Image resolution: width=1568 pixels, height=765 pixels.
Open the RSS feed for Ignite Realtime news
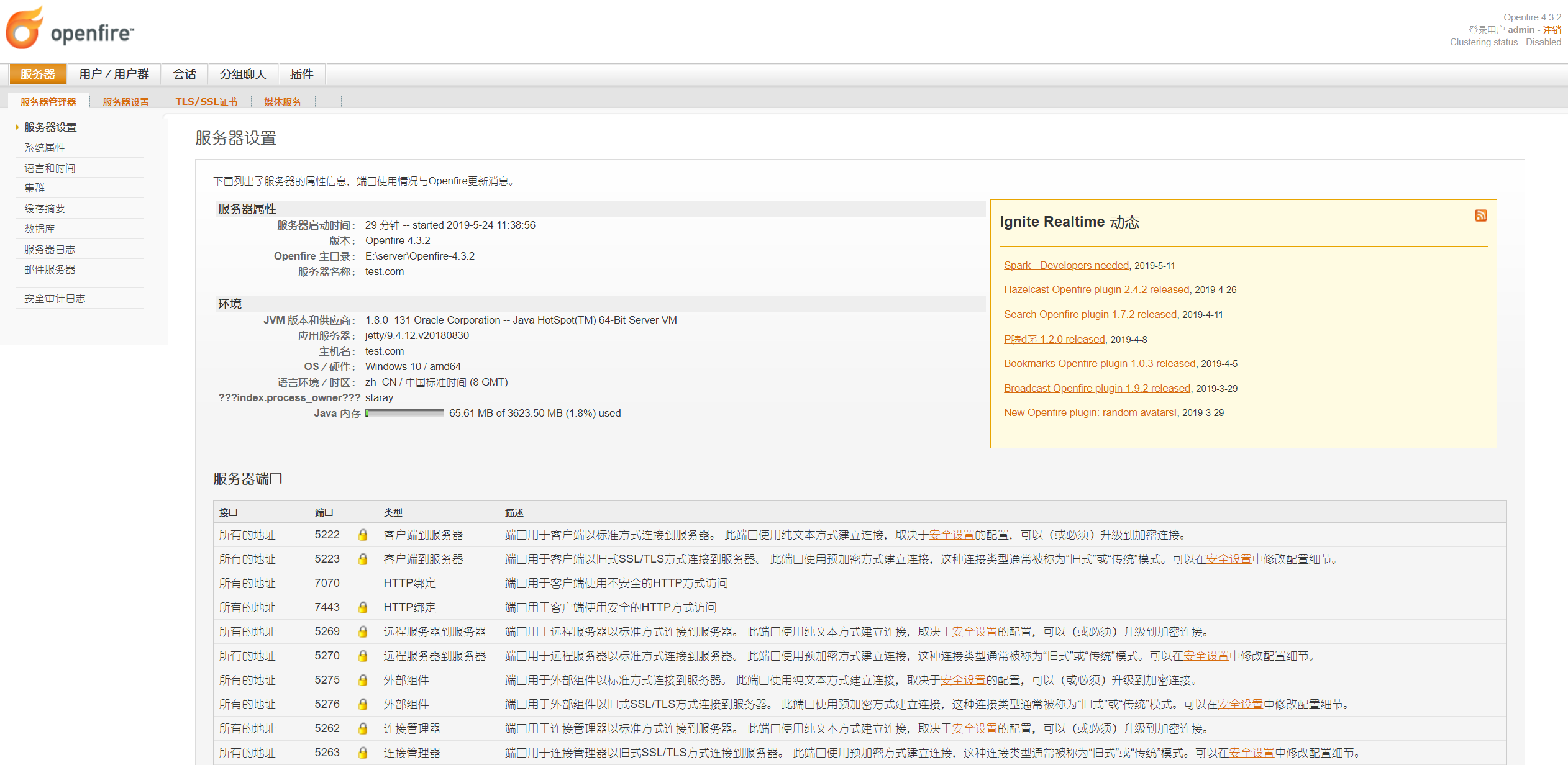pyautogui.click(x=1482, y=215)
